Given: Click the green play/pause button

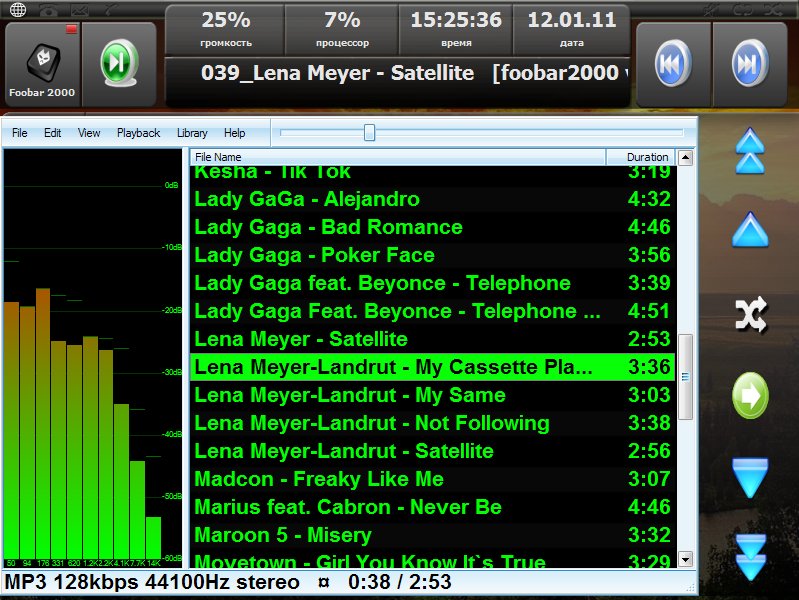Looking at the screenshot, I should (x=119, y=63).
